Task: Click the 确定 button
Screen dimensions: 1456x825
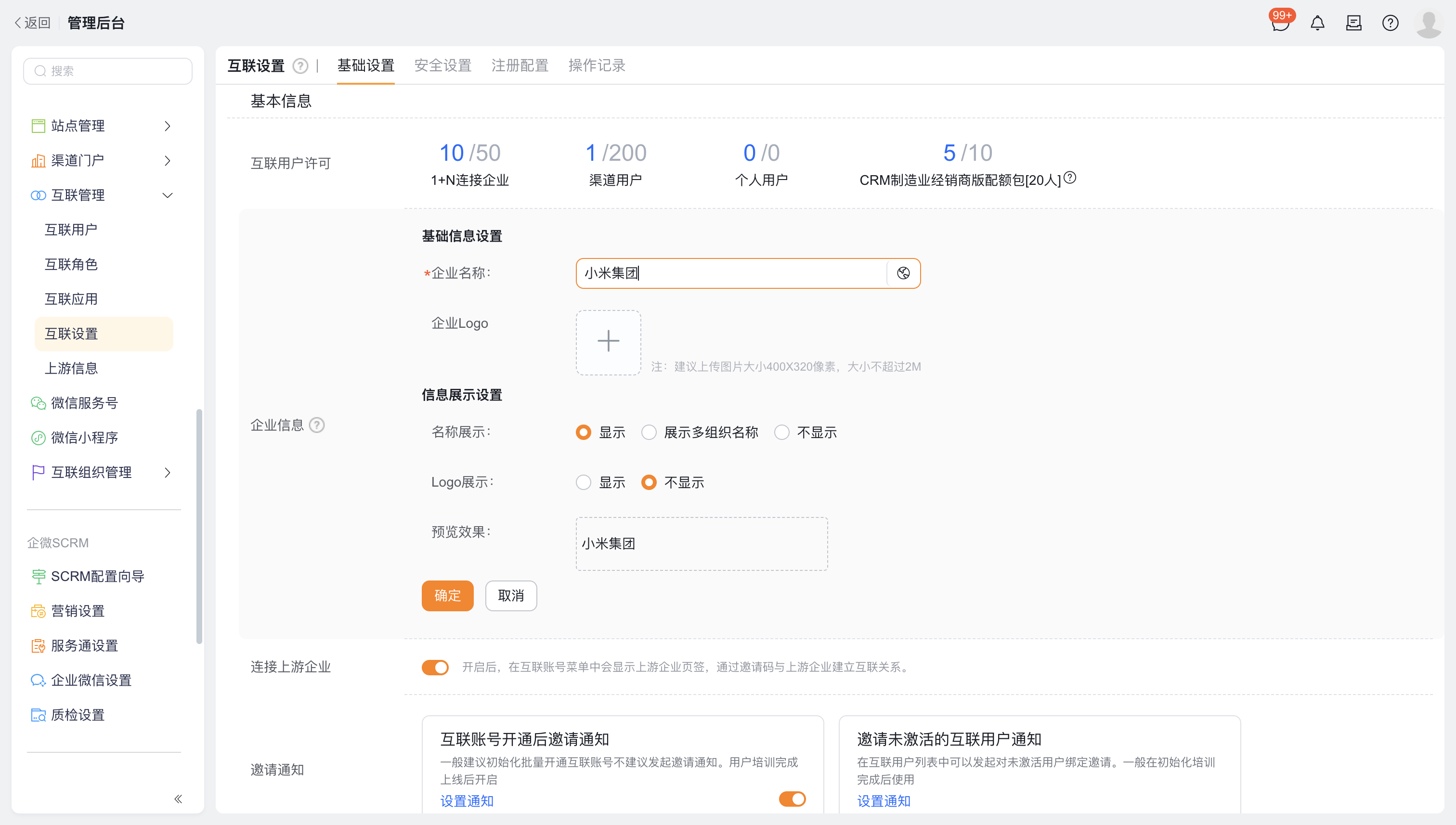Action: click(x=447, y=595)
